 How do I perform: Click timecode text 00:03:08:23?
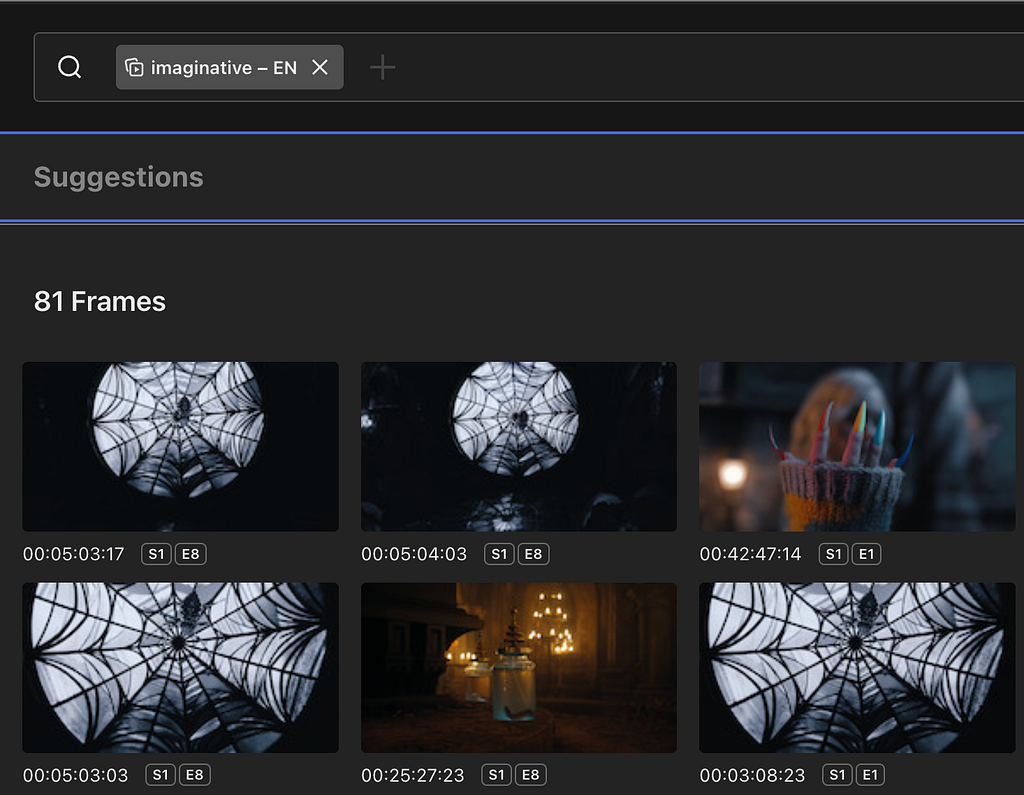click(x=752, y=775)
